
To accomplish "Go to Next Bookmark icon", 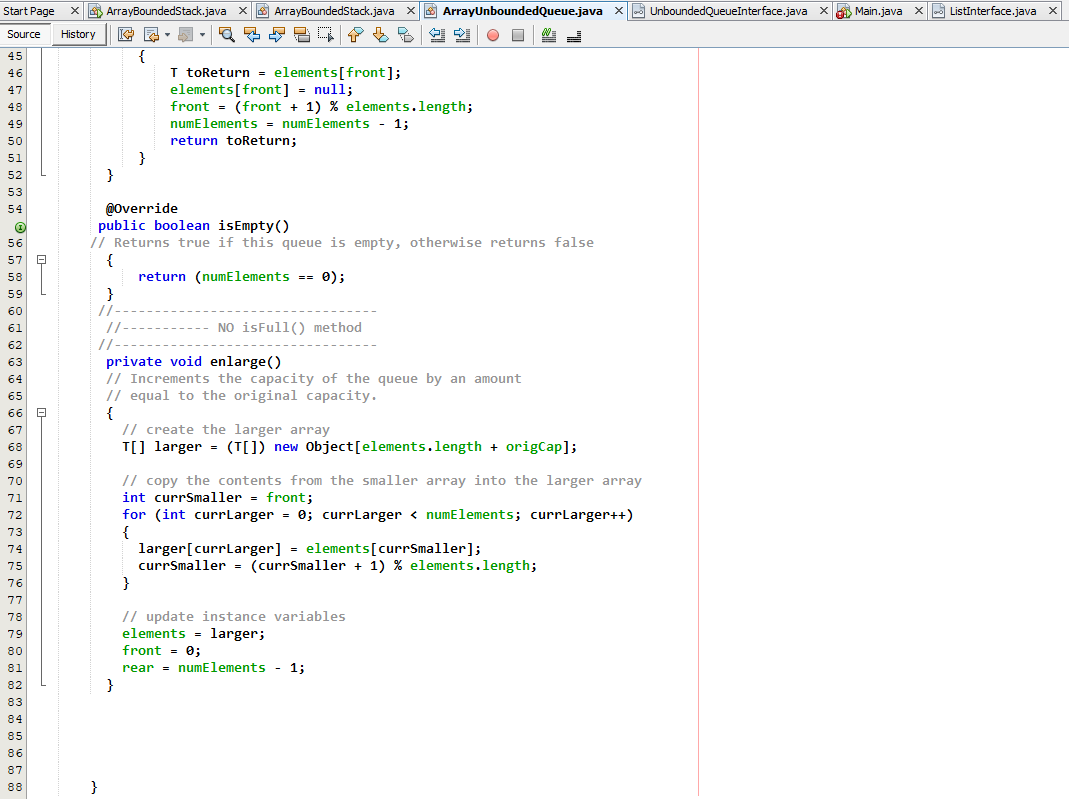I will coord(380,35).
